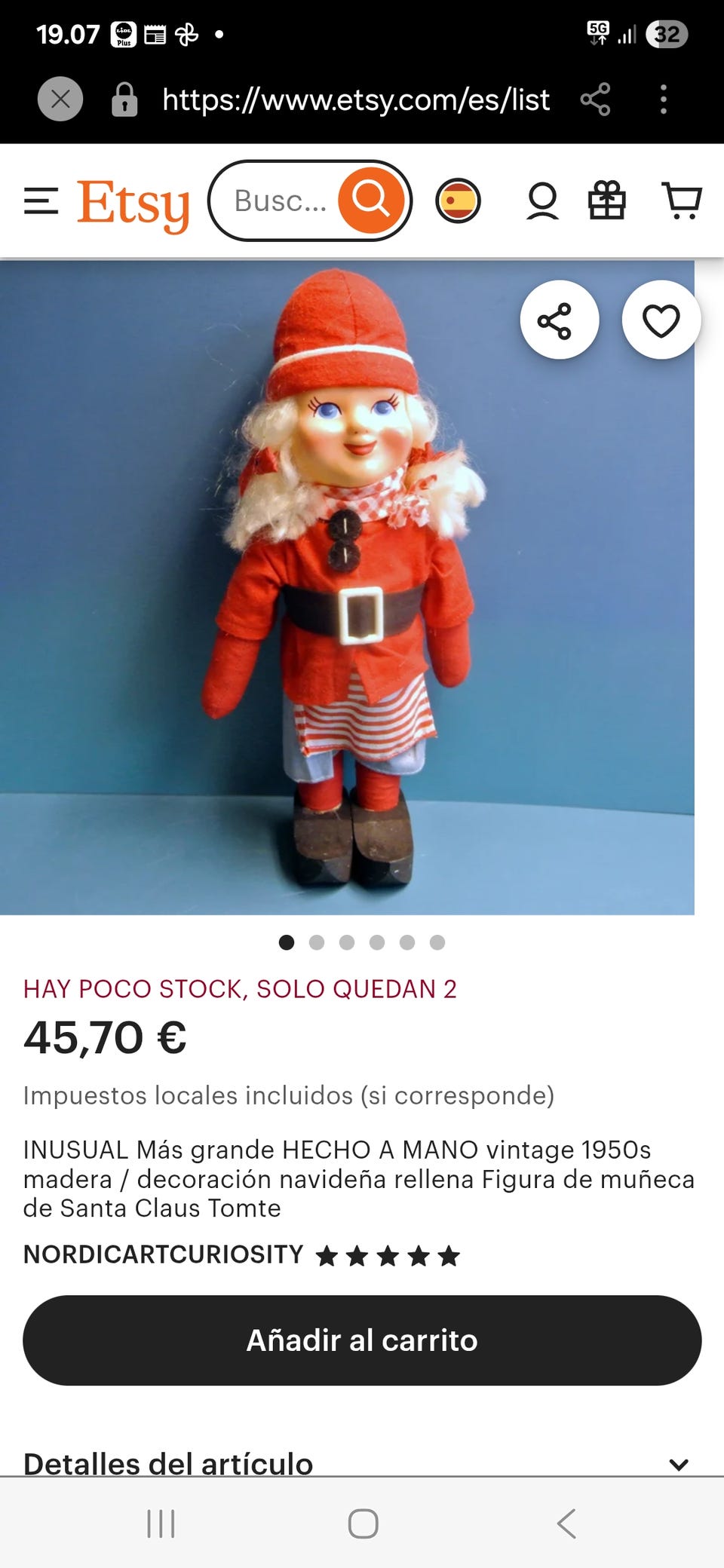The width and height of the screenshot is (724, 1568).
Task: Open the NORDICARTCURIOSITY shop link
Action: [x=163, y=1254]
